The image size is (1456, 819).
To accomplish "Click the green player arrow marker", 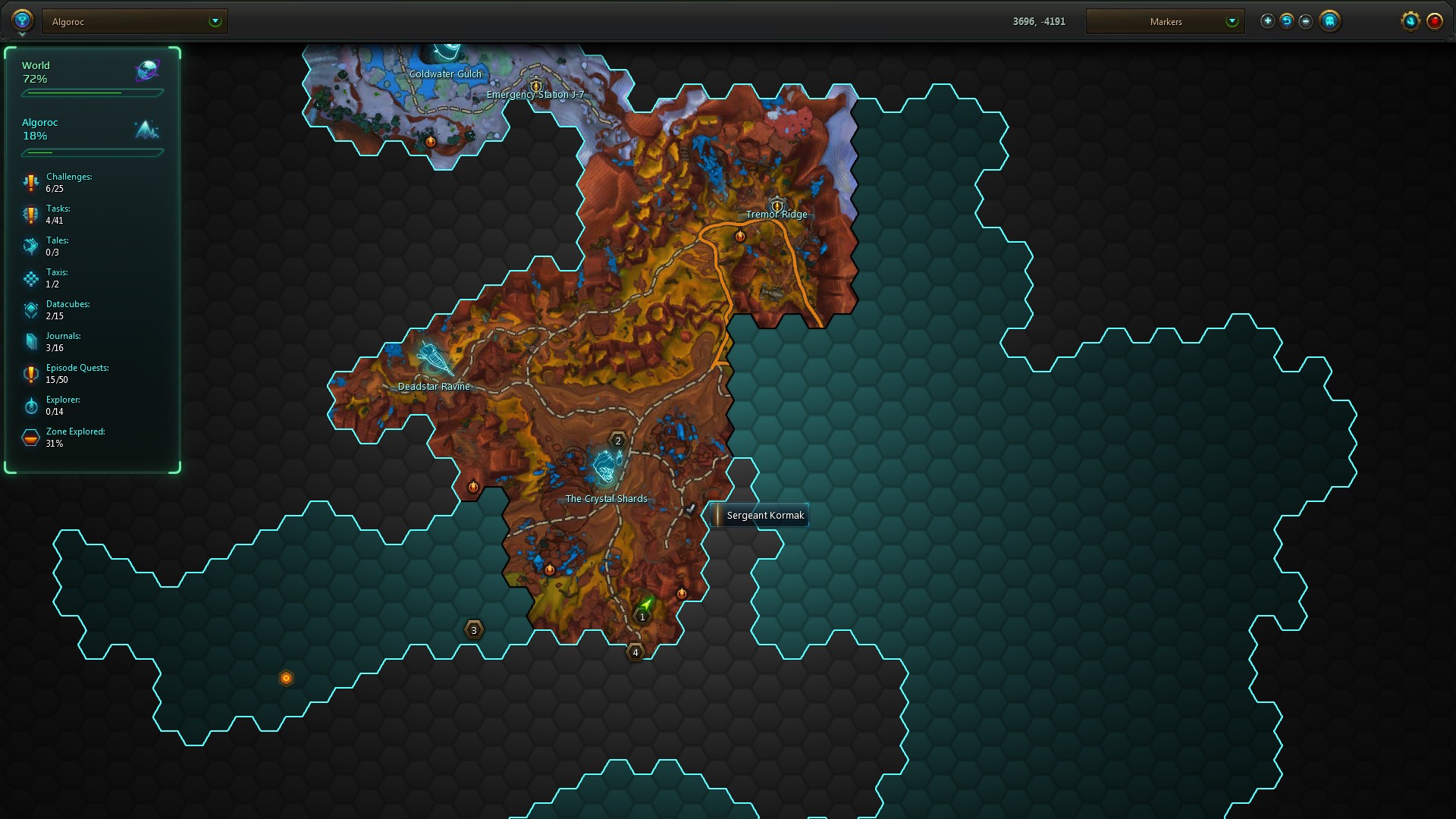I will [x=646, y=604].
